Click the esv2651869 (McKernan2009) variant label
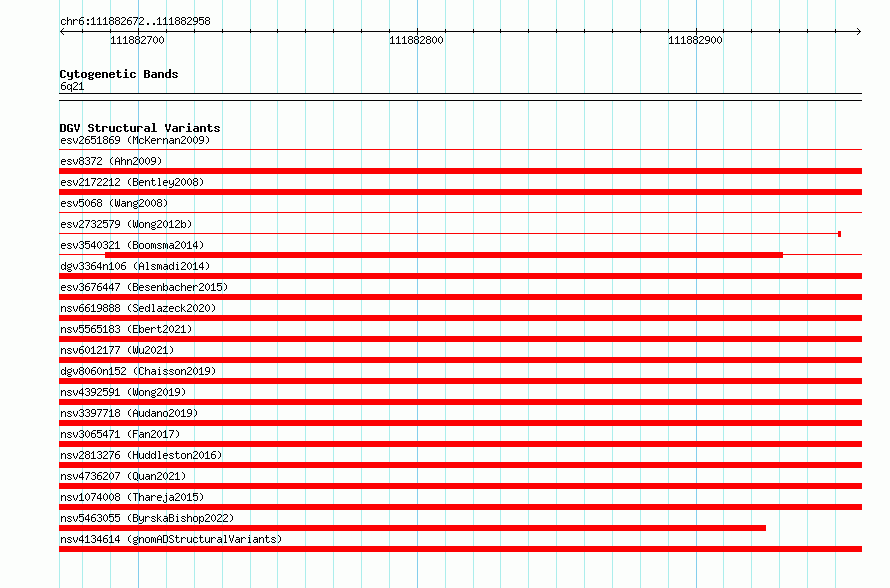Viewport: 890px width, 588px height. tap(135, 140)
